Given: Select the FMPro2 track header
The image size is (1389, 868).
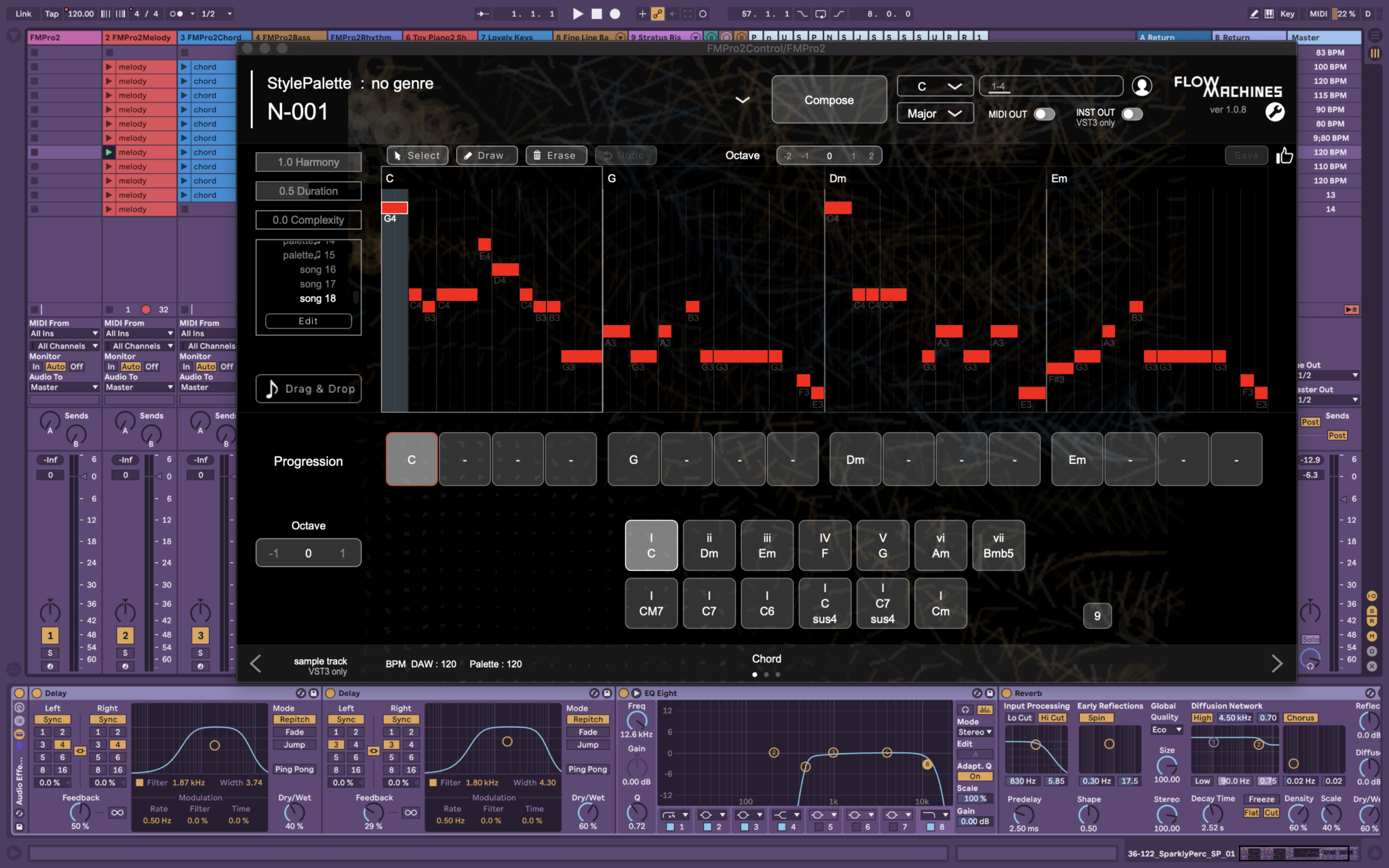Looking at the screenshot, I should click(64, 37).
